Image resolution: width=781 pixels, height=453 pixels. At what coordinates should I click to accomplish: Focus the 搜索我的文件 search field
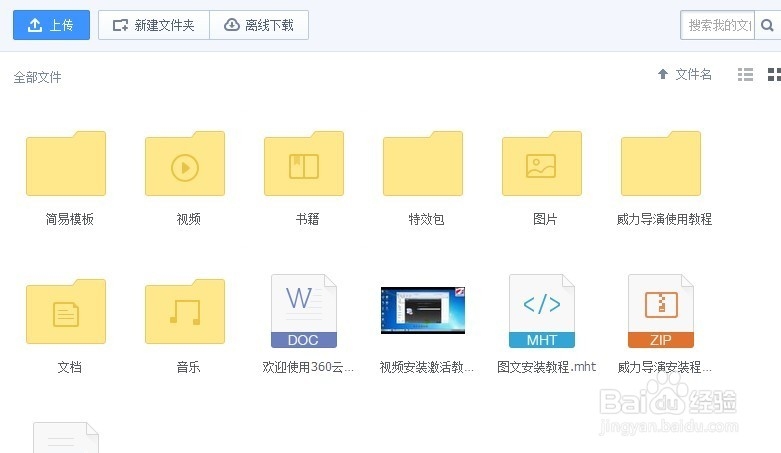pyautogui.click(x=718, y=25)
